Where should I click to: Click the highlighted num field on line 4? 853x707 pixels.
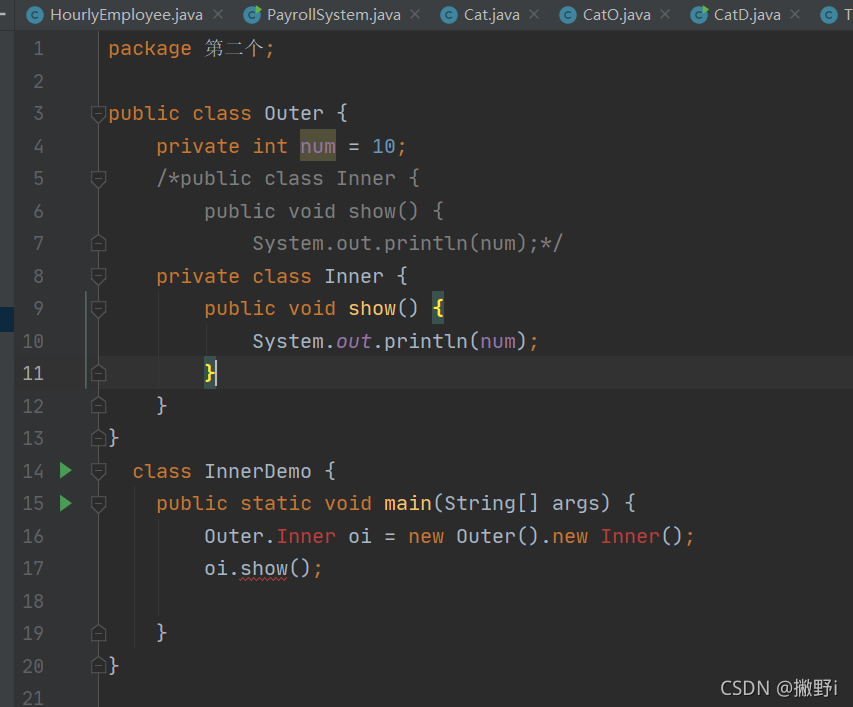[x=318, y=146]
